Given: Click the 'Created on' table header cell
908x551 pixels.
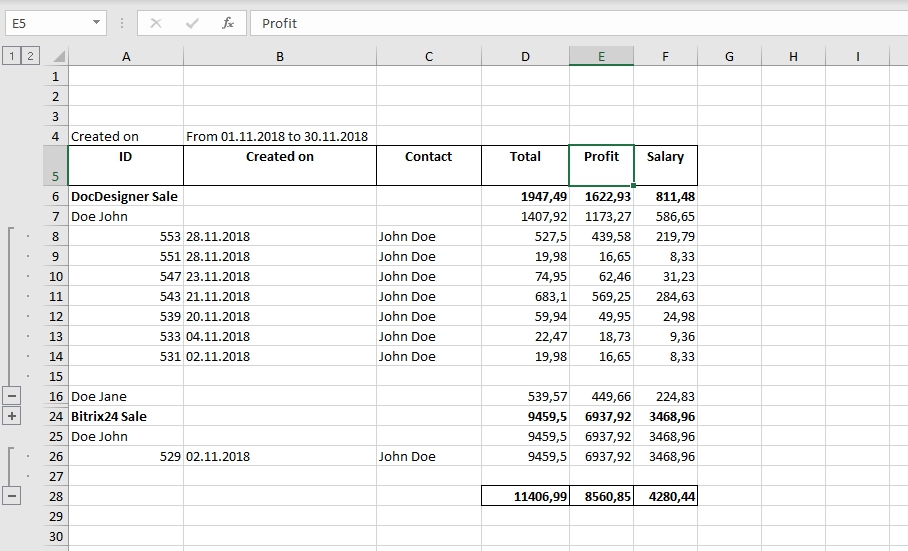Looking at the screenshot, I should [280, 166].
